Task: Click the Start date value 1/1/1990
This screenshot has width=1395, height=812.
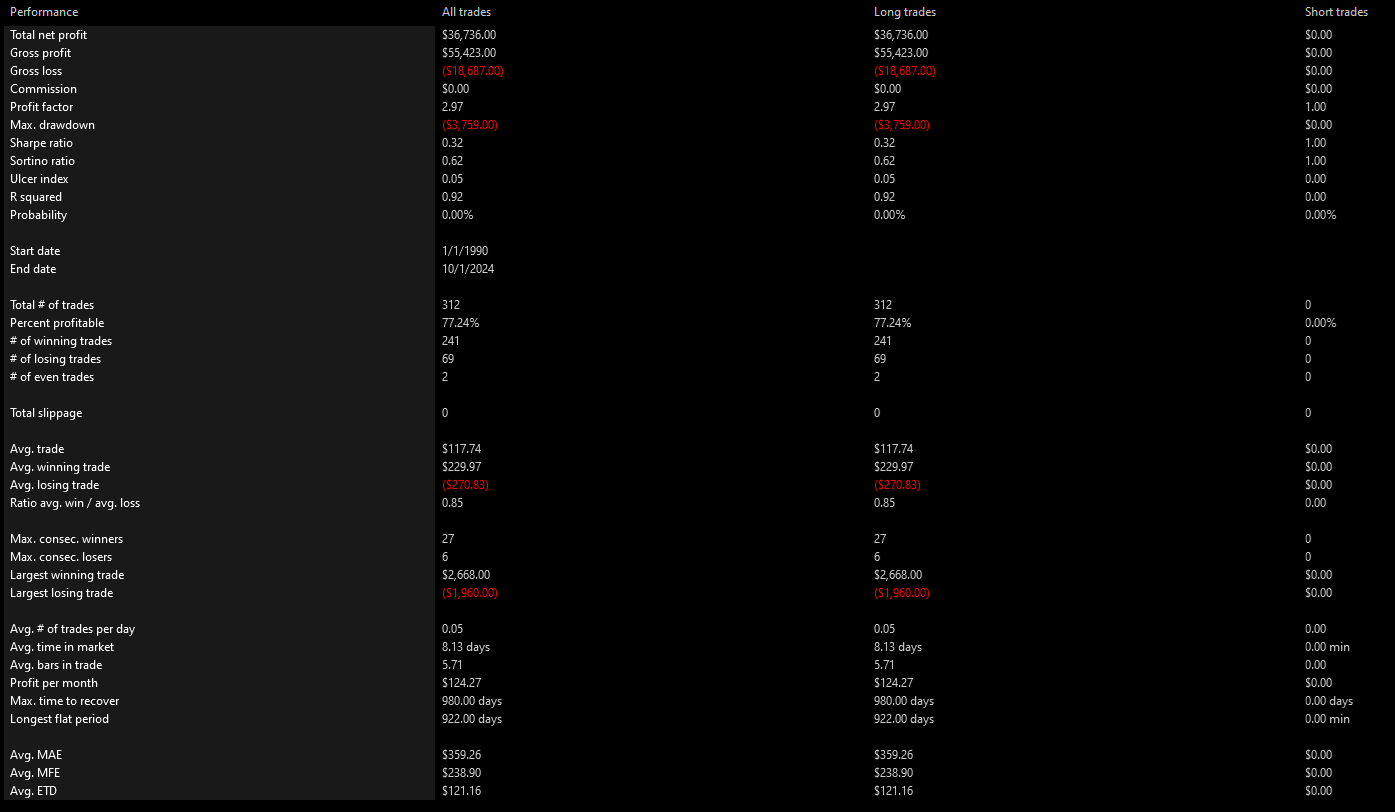Action: click(x=465, y=251)
